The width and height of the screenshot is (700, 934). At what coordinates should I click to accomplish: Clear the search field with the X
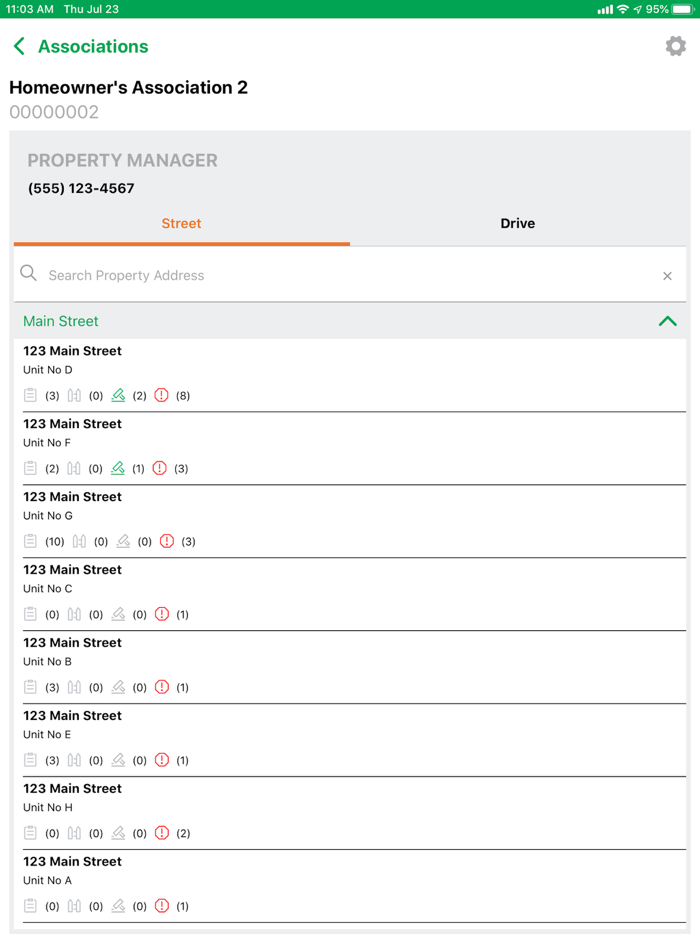[x=667, y=275]
